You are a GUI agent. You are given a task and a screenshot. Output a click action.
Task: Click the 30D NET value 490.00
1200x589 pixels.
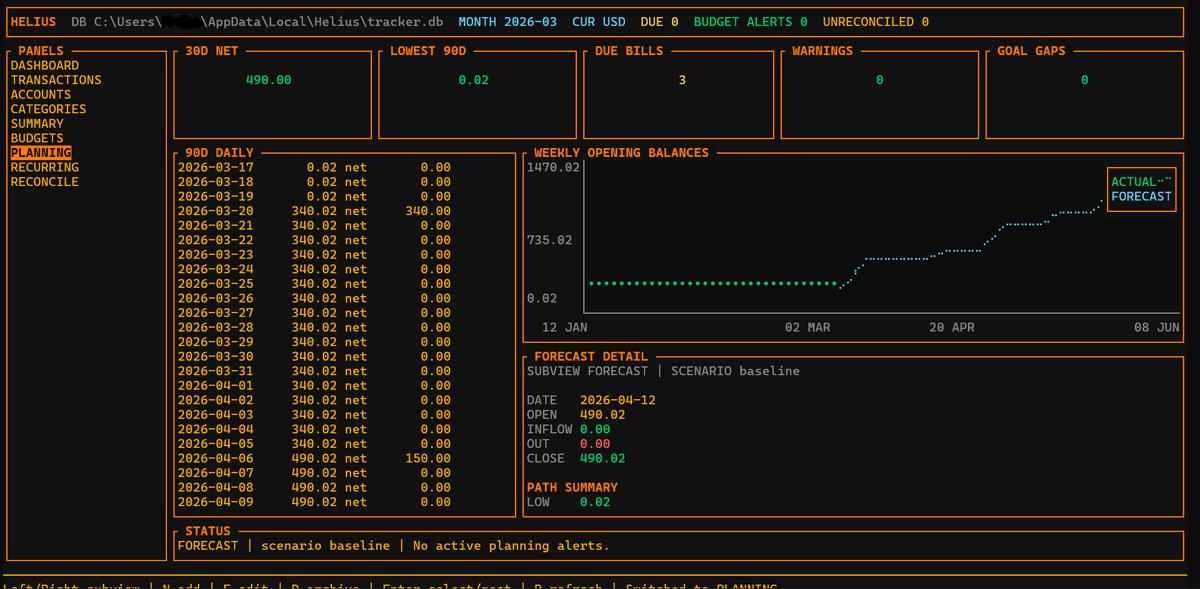268,80
